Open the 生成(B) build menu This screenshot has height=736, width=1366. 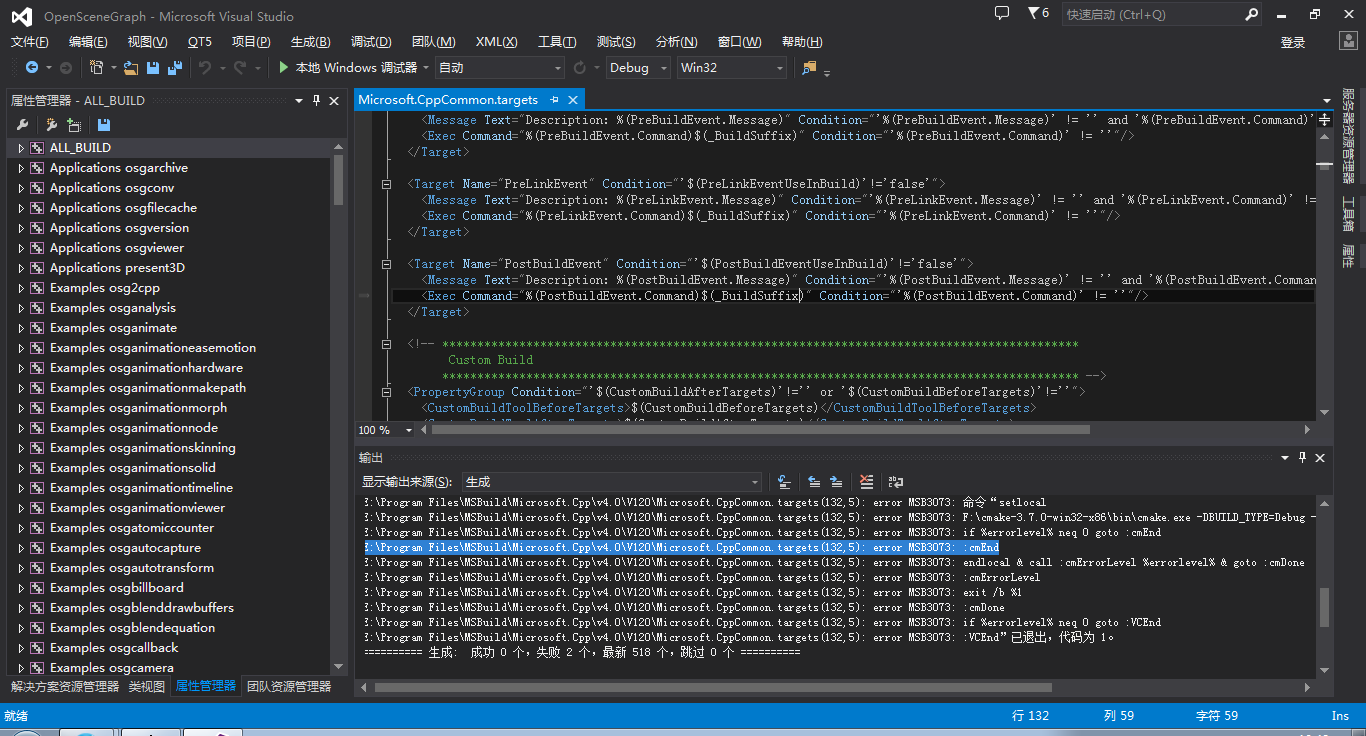(310, 42)
